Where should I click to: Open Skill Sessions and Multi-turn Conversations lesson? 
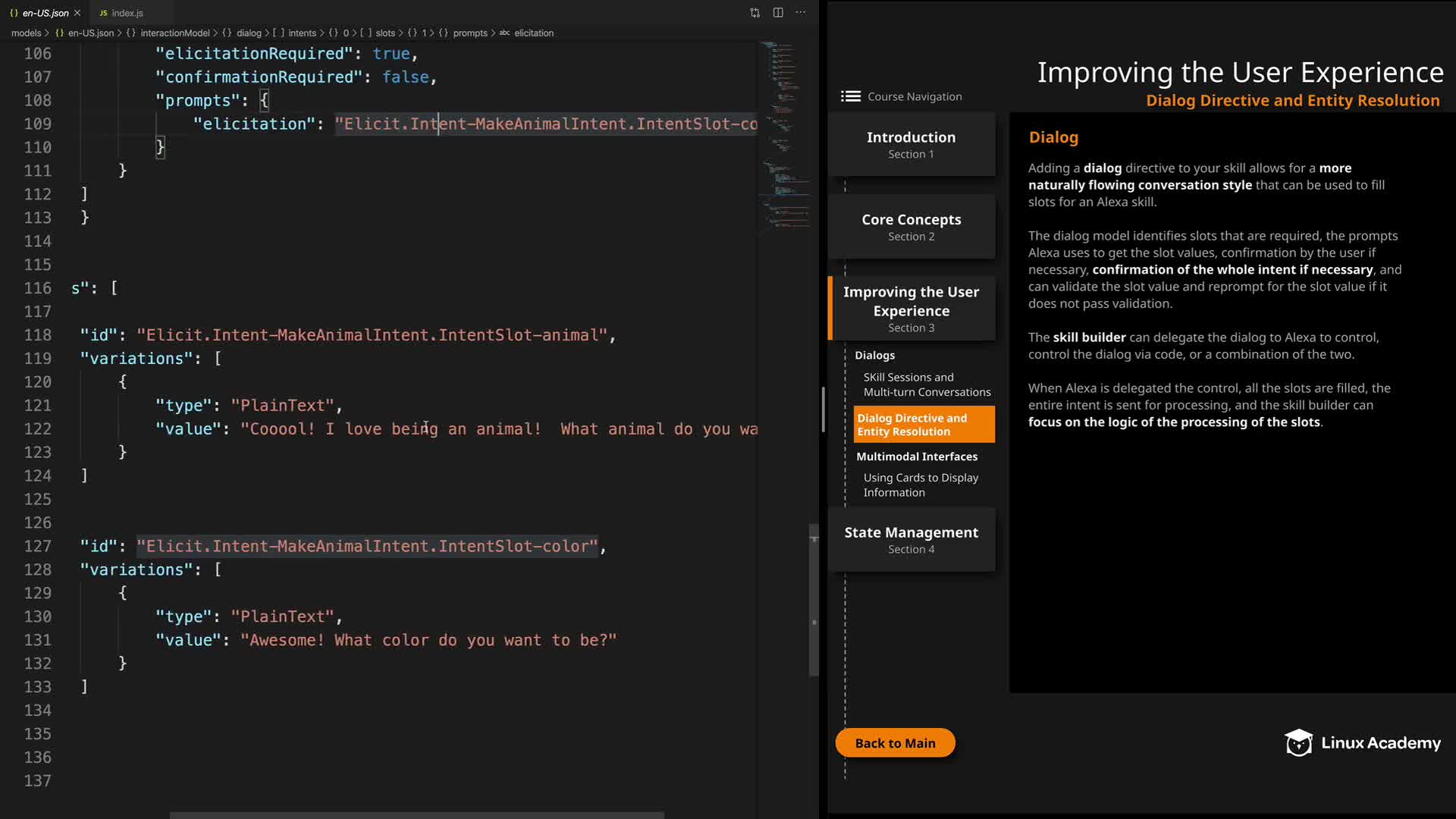pyautogui.click(x=926, y=384)
